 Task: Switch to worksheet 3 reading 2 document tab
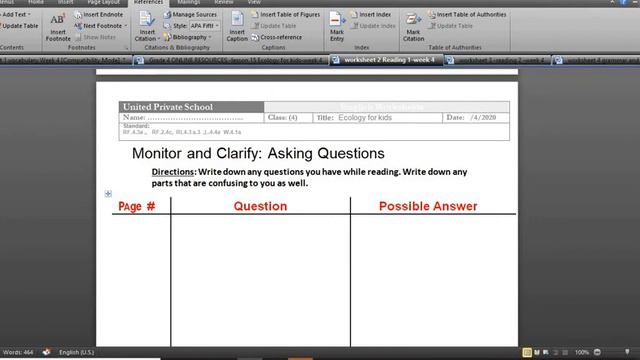click(x=497, y=60)
